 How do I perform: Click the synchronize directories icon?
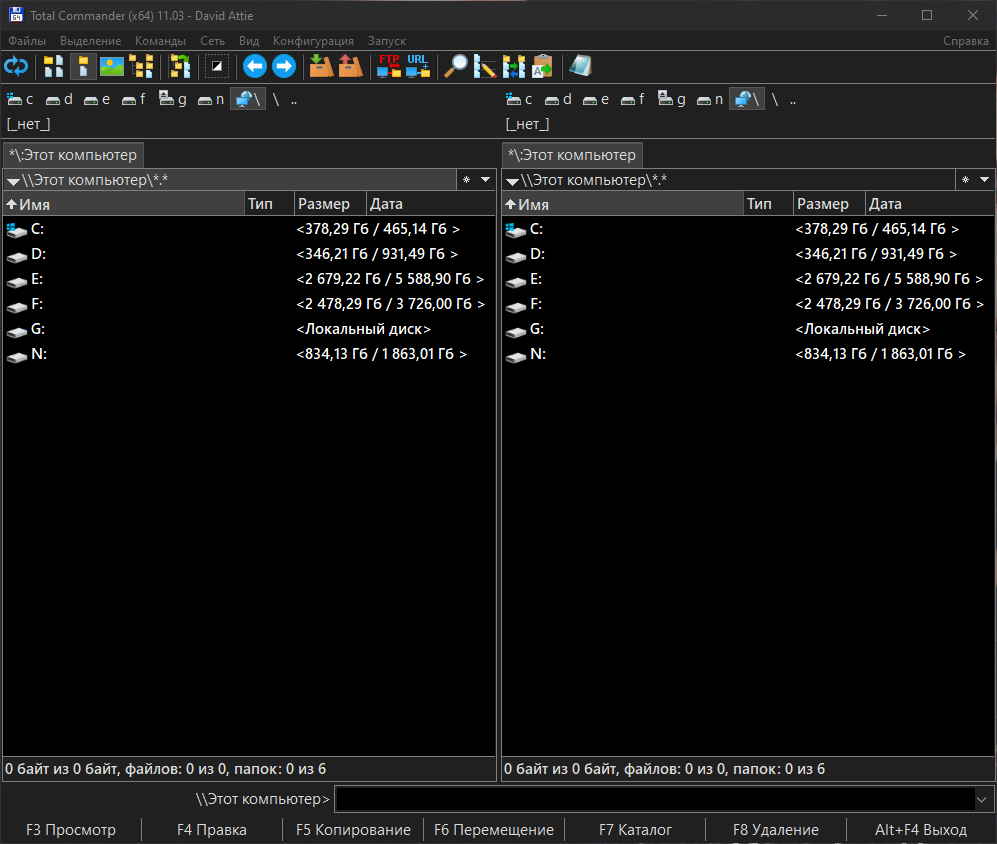pos(514,66)
